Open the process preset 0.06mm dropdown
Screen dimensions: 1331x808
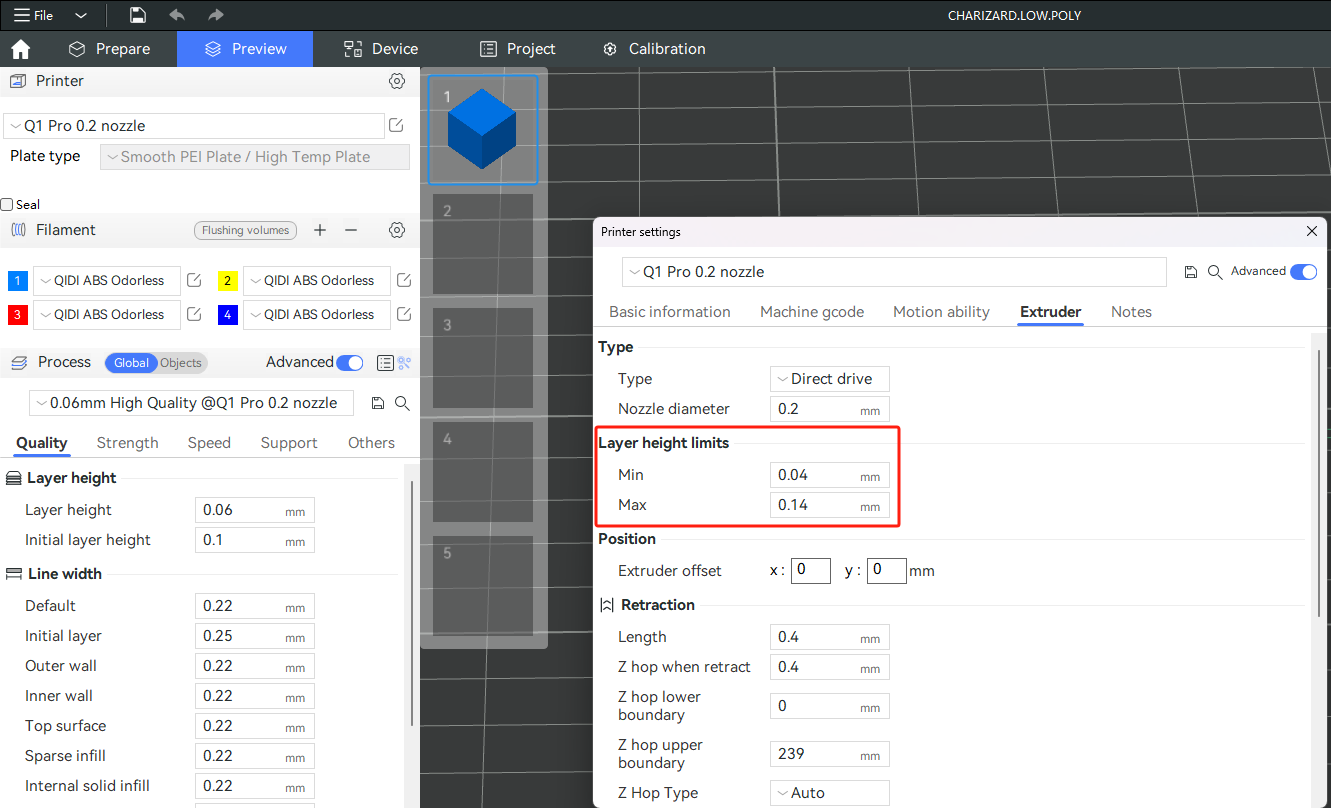pyautogui.click(x=192, y=403)
